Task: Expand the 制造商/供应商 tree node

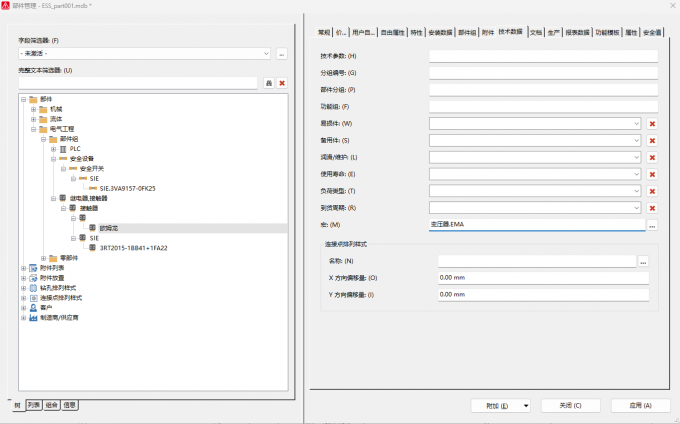Action: point(23,318)
